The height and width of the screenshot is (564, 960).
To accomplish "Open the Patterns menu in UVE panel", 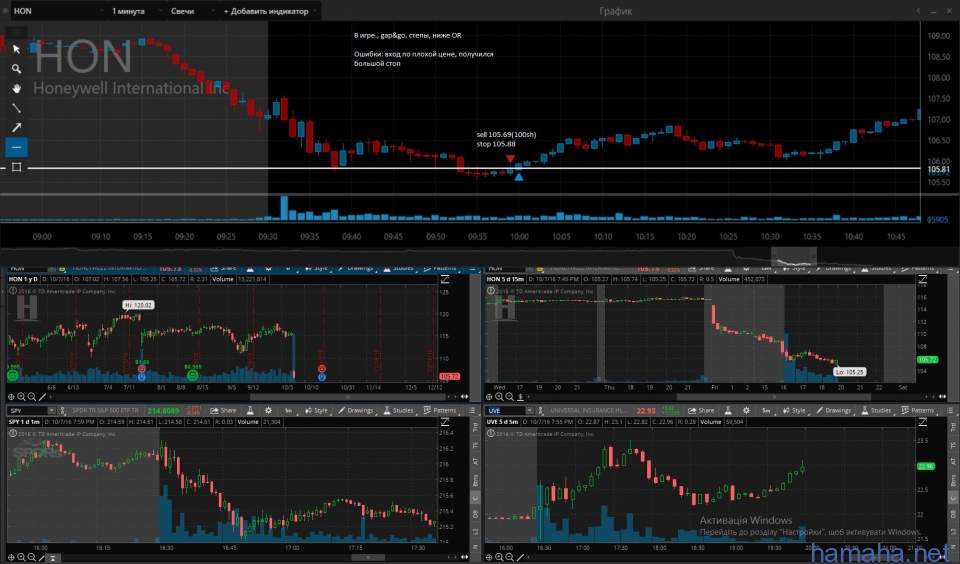I will (x=918, y=410).
